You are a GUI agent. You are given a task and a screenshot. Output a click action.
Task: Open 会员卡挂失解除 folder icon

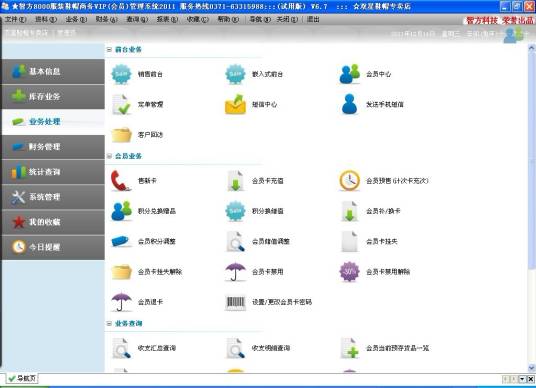point(121,272)
